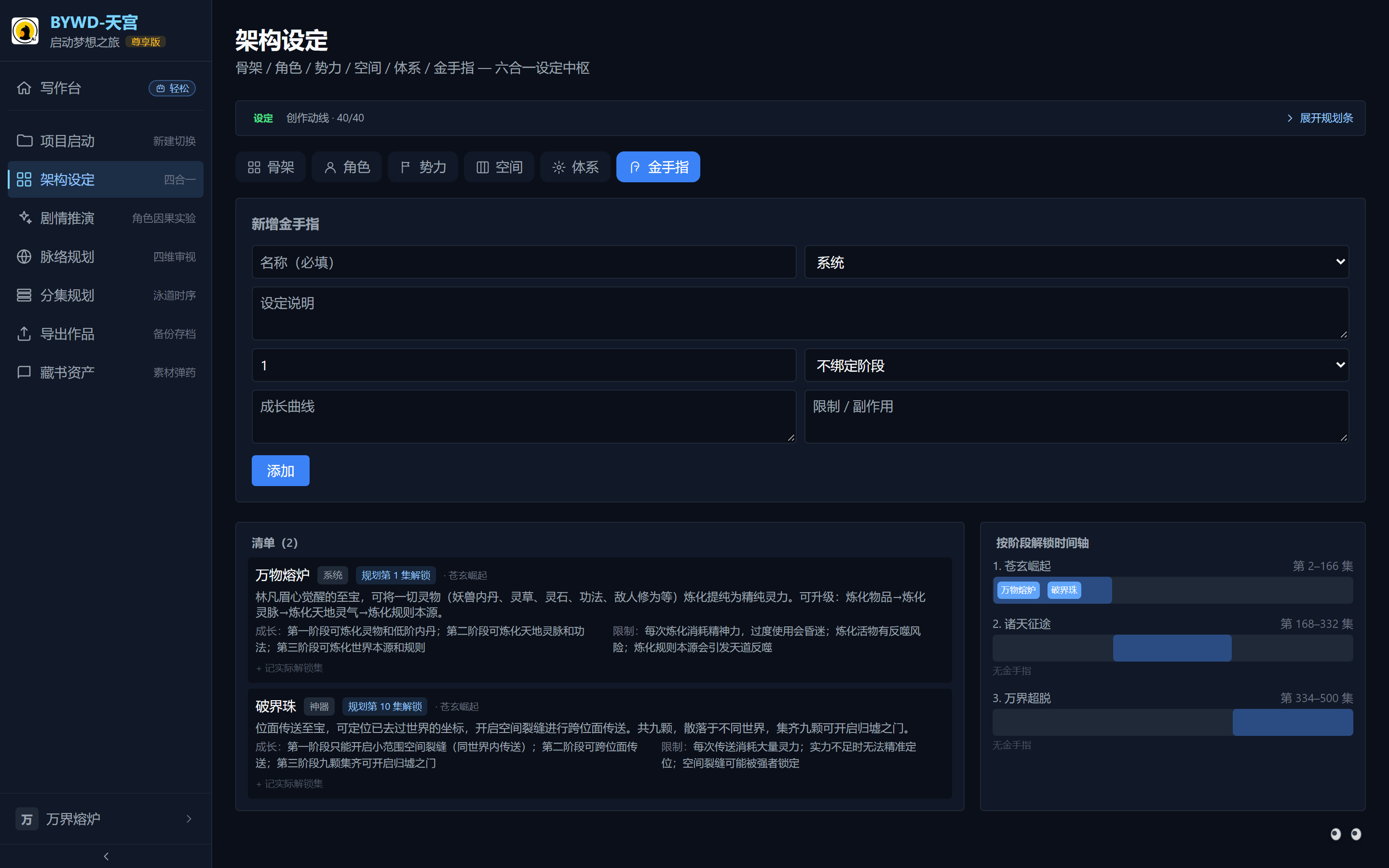Viewport: 1389px width, 868px height.
Task: Click the 尊享版 badge
Action: coord(146,42)
